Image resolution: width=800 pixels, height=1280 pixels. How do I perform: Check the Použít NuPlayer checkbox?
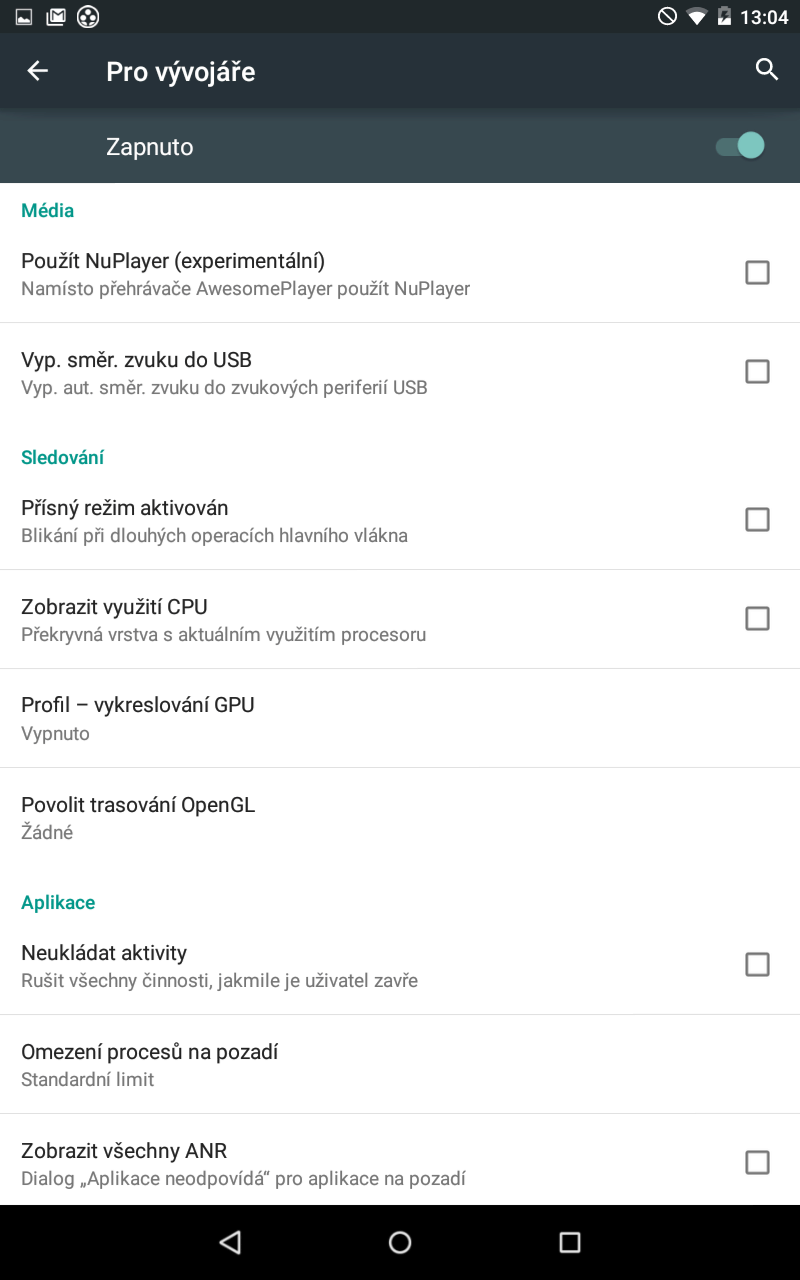758,272
